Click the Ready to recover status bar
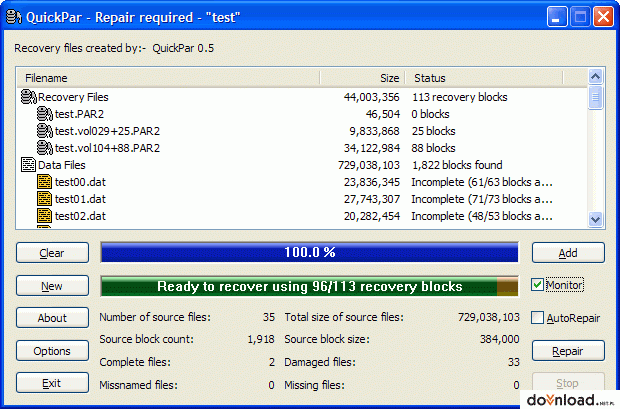This screenshot has width=620, height=409. [309, 286]
